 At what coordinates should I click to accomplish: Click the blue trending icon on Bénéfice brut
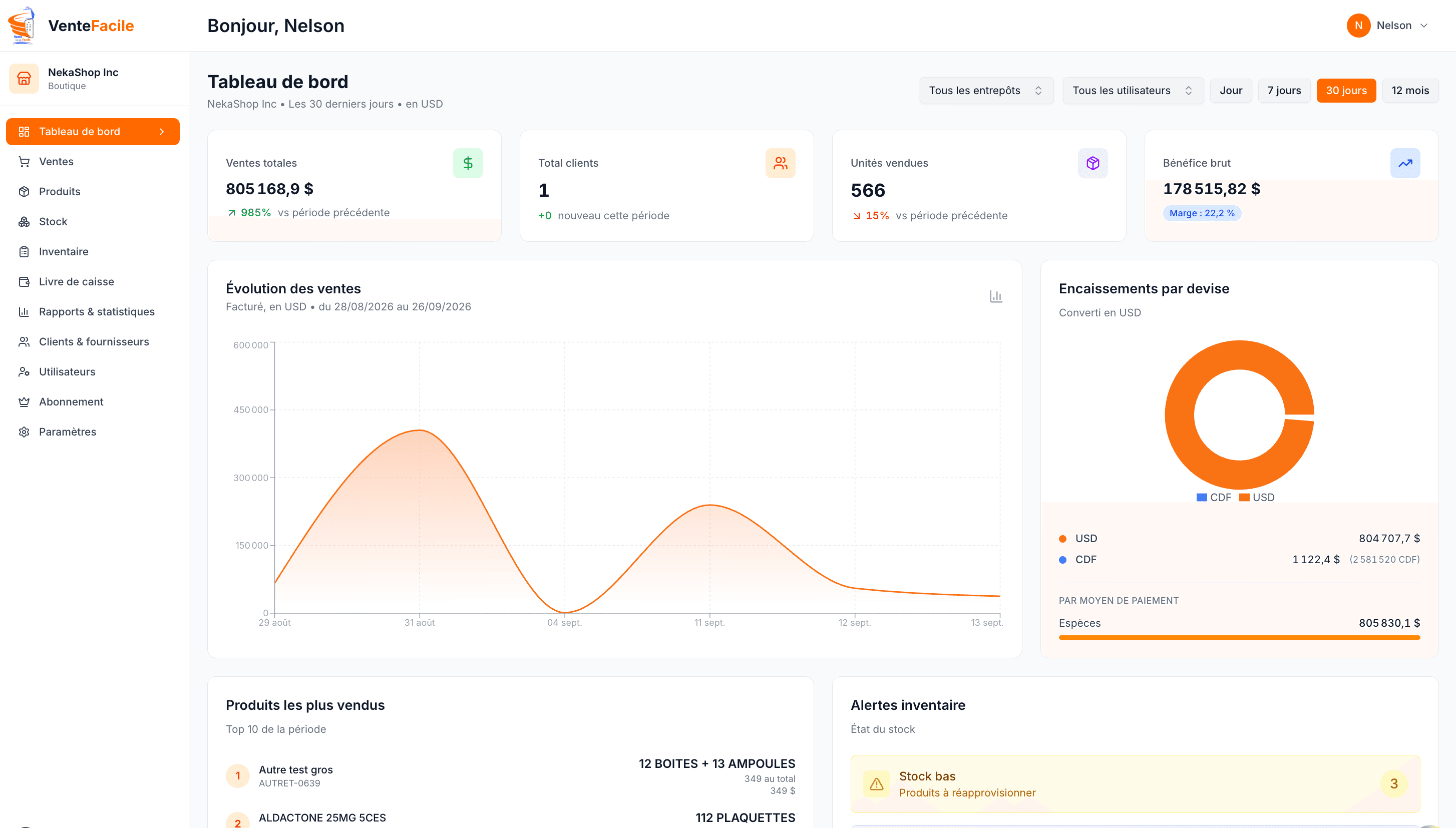tap(1405, 163)
